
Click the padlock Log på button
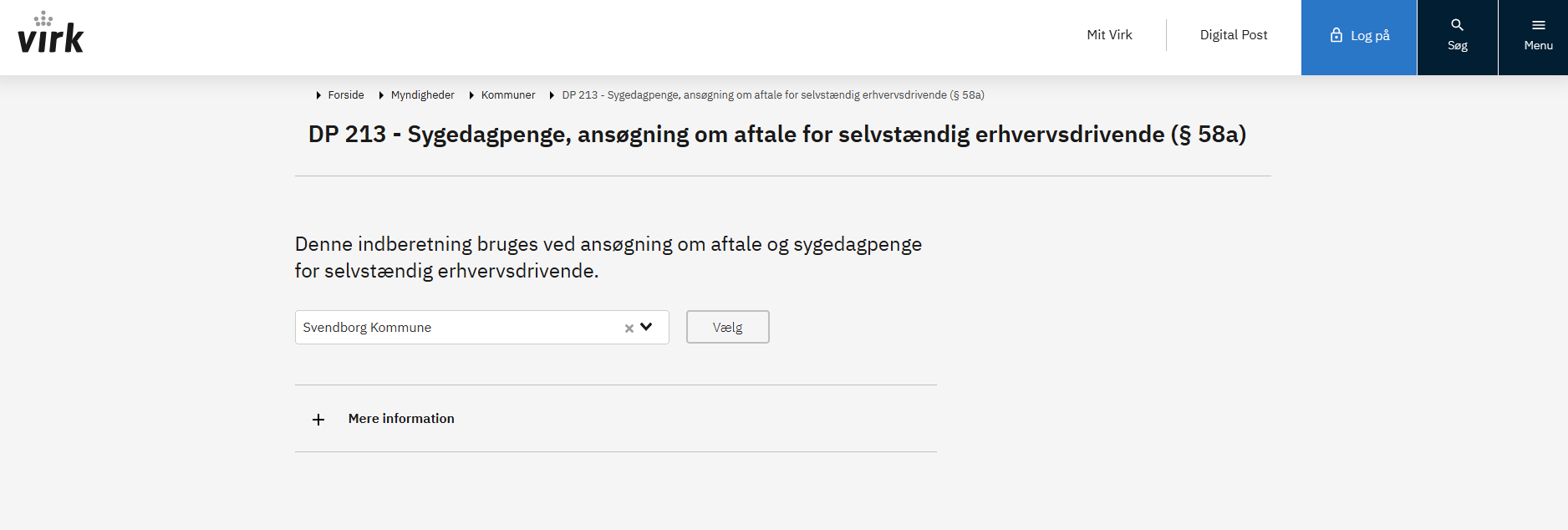[1359, 36]
